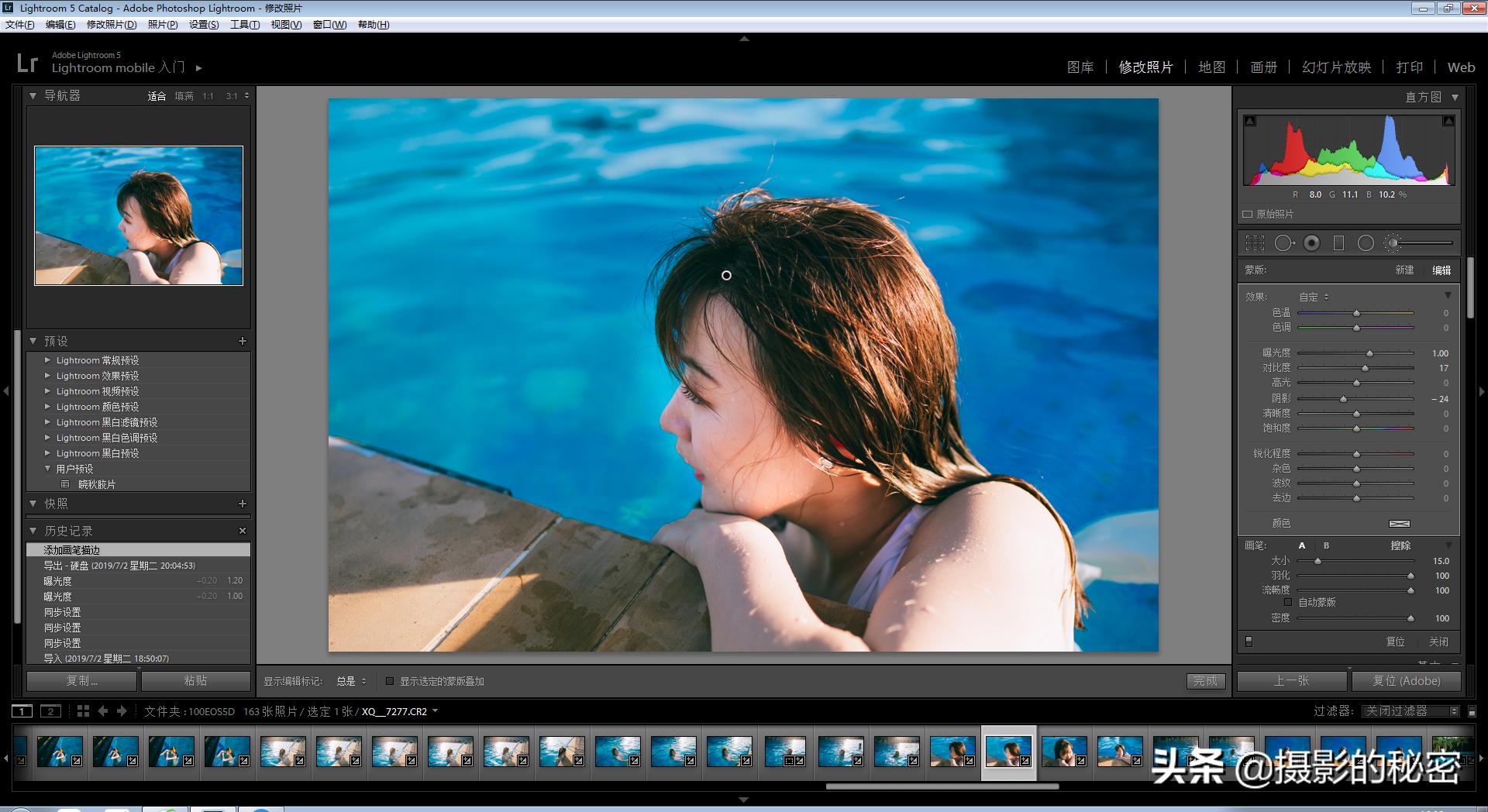Collapse the 导航器 navigator panel

pos(33,96)
